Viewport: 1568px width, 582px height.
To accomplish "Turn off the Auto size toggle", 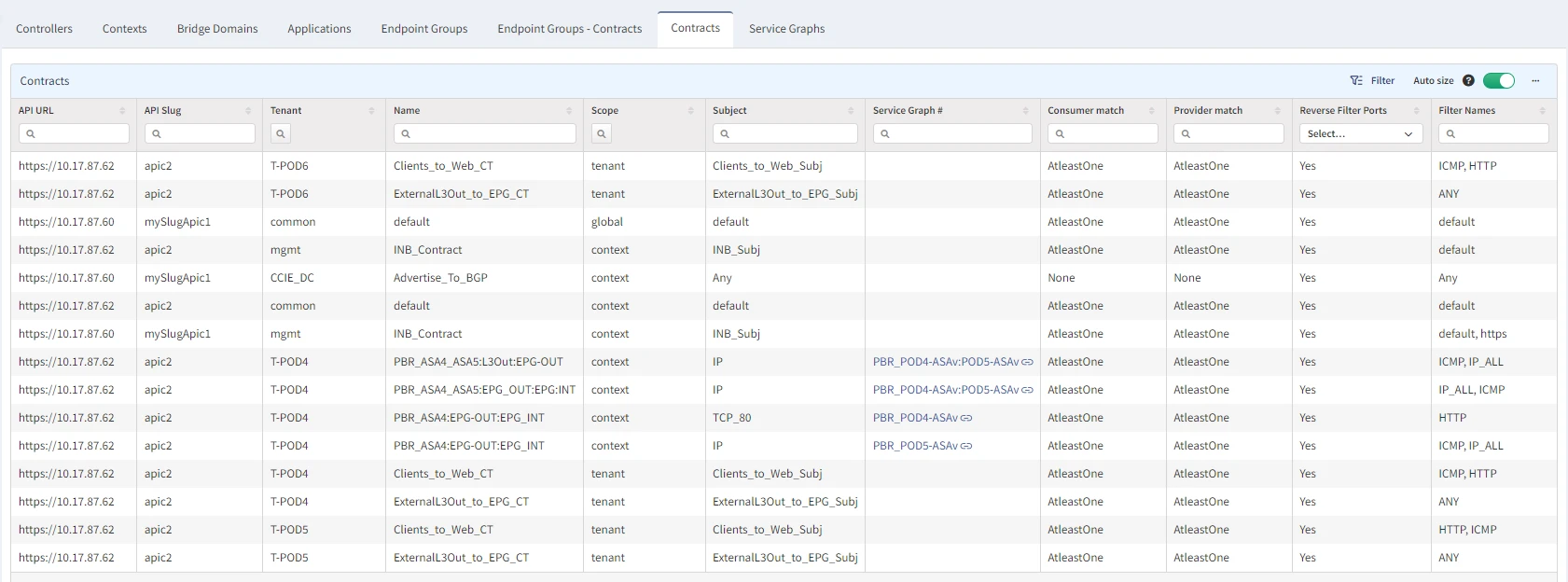I will pyautogui.click(x=1498, y=81).
